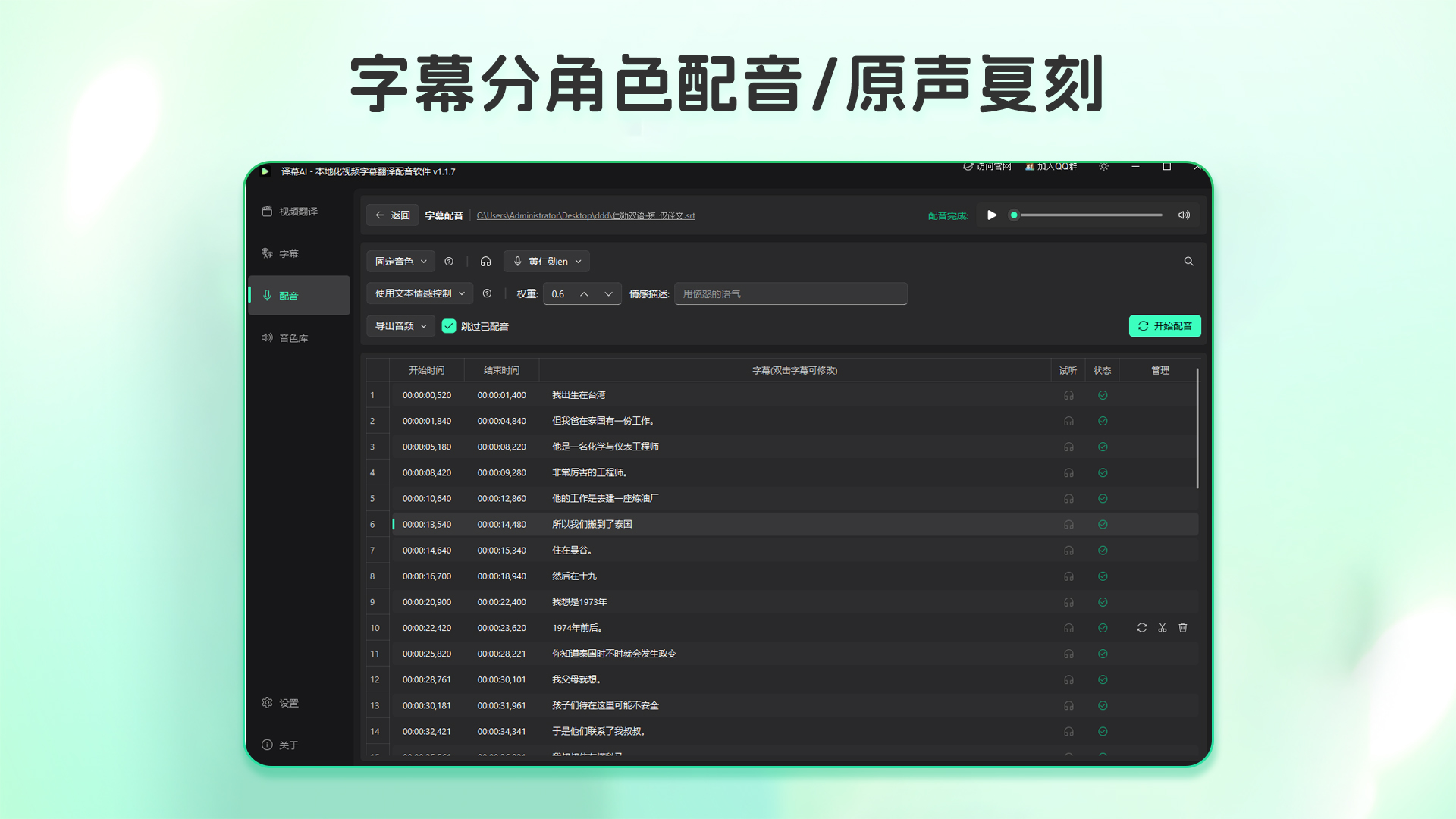Viewport: 1456px width, 819px height.
Task: Preview audio for row 6 所以我们搬到了泰国
Action: click(x=1068, y=525)
